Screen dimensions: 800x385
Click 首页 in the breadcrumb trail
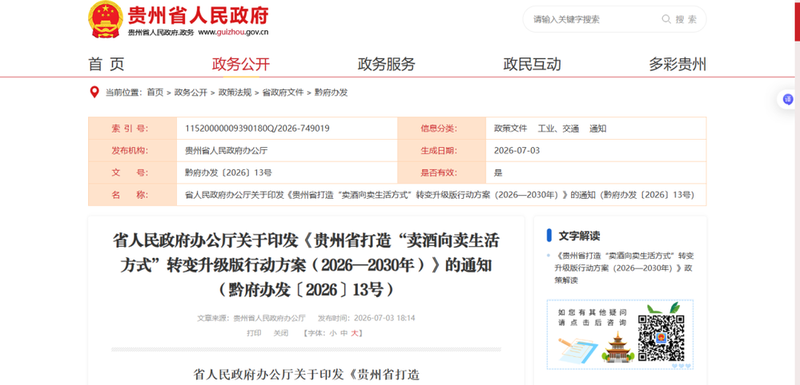click(155, 92)
